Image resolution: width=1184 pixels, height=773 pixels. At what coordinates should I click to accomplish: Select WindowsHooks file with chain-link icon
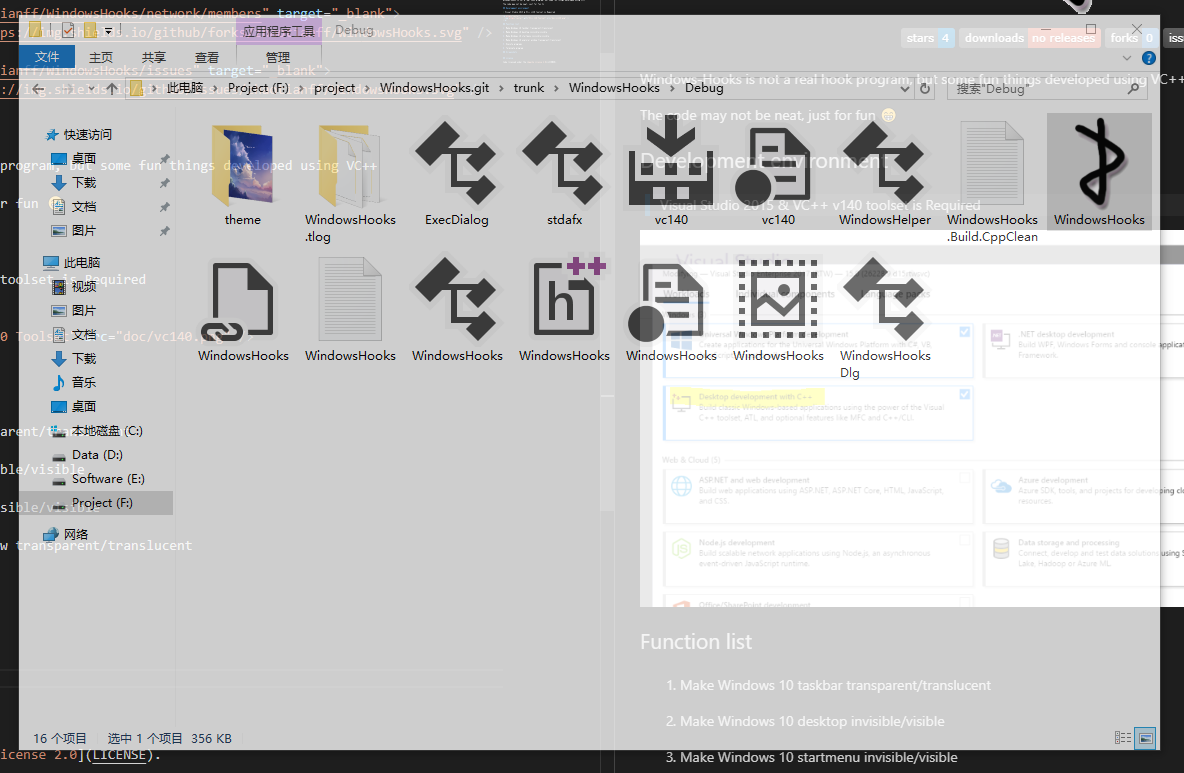(242, 310)
